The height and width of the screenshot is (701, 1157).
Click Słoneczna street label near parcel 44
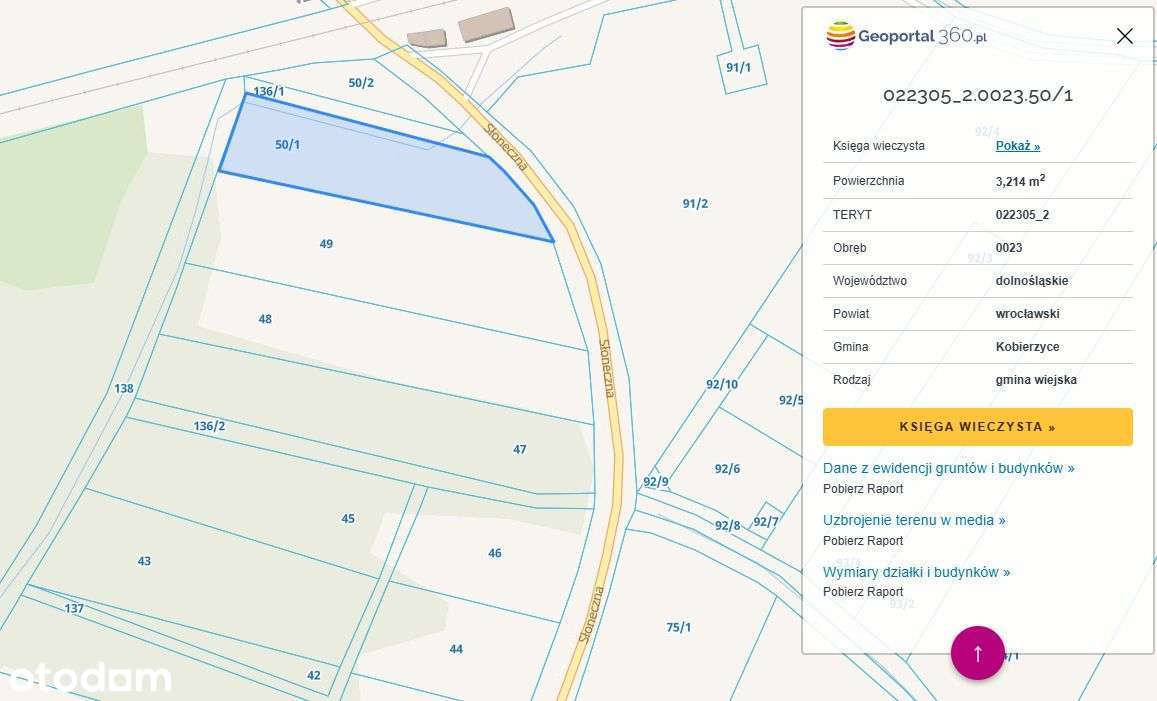coord(592,615)
